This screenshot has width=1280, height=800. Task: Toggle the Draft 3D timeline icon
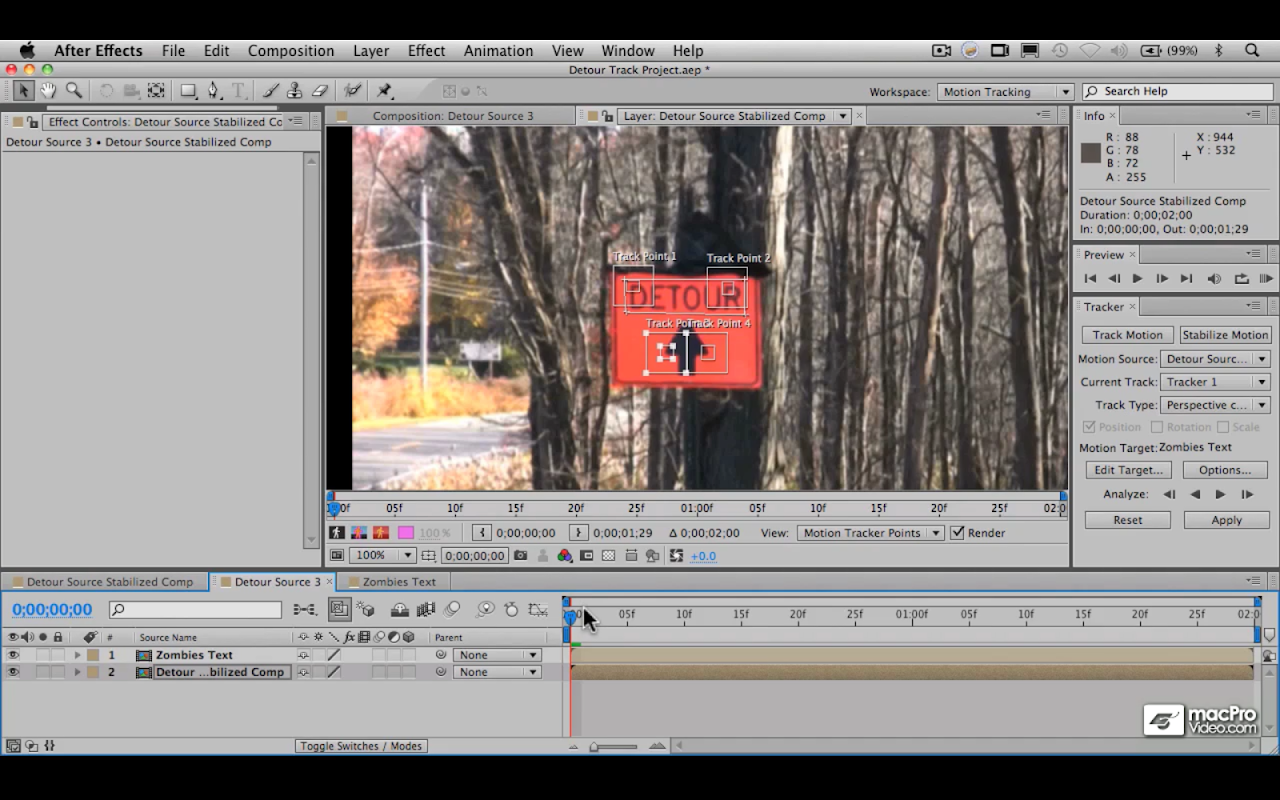(366, 609)
